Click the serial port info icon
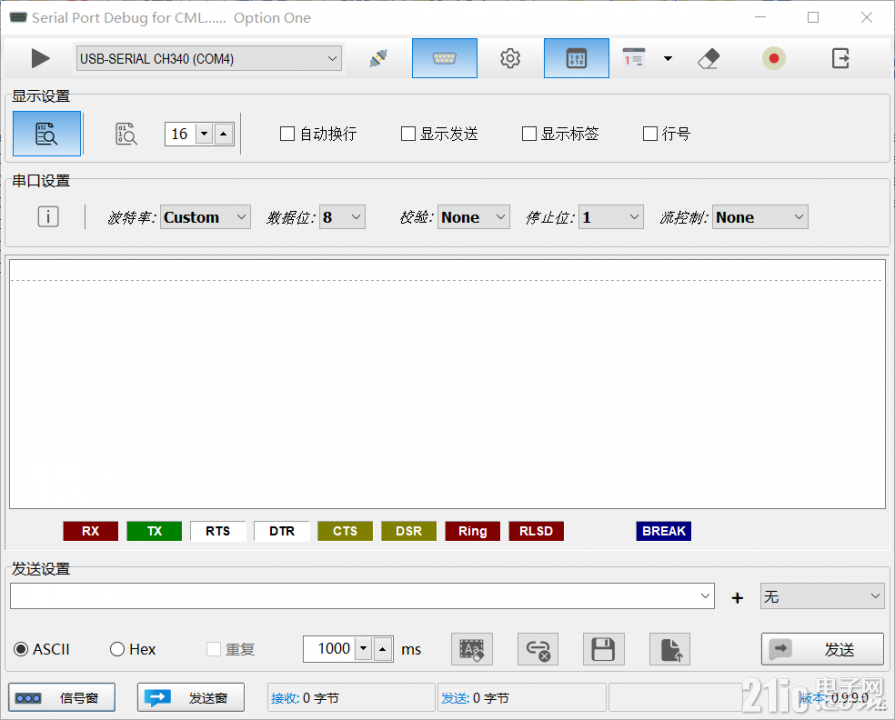This screenshot has width=895, height=720. click(x=48, y=217)
